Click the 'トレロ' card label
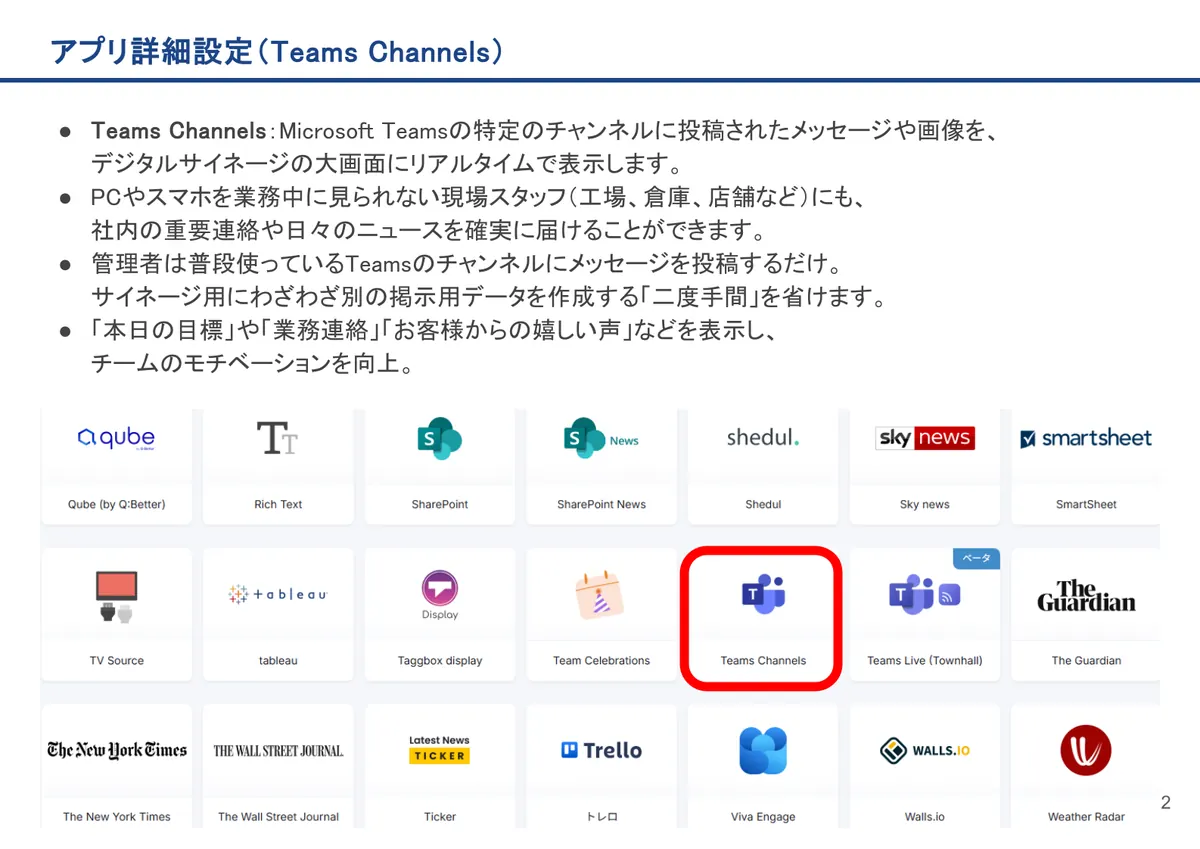1200x849 pixels. 602,816
